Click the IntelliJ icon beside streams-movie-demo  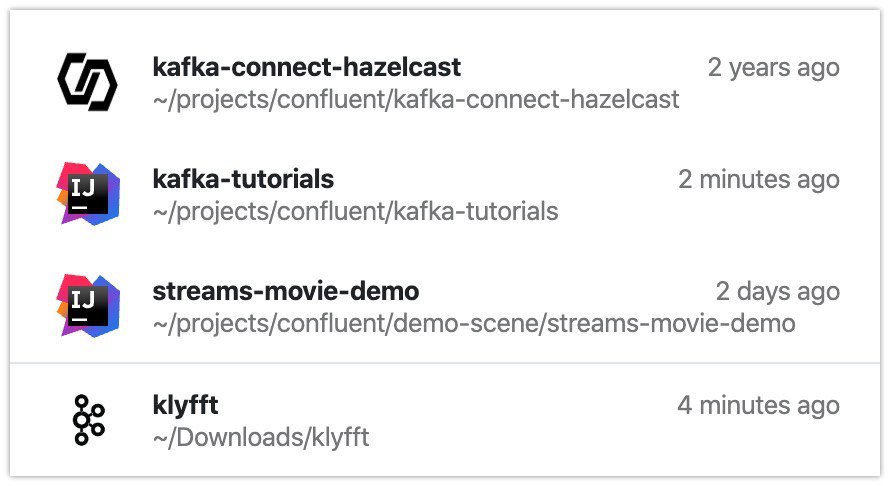[x=88, y=305]
